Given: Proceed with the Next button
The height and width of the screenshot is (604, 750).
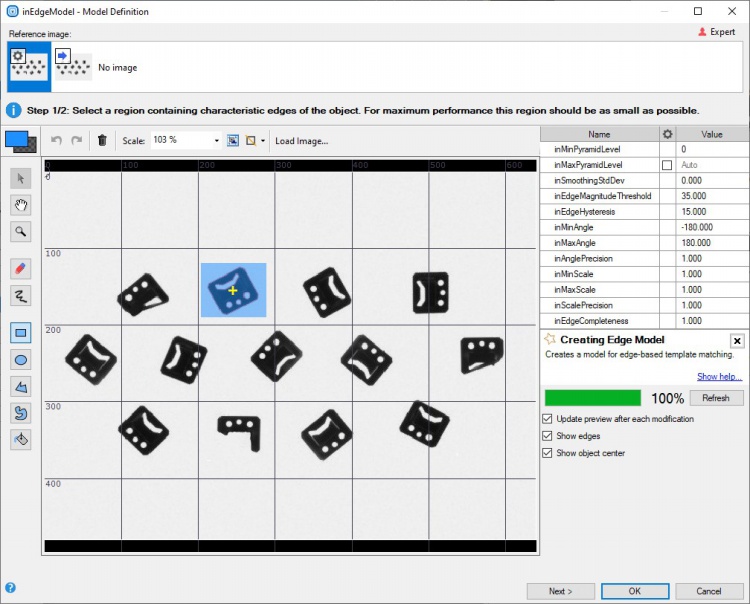Looking at the screenshot, I should pyautogui.click(x=560, y=591).
